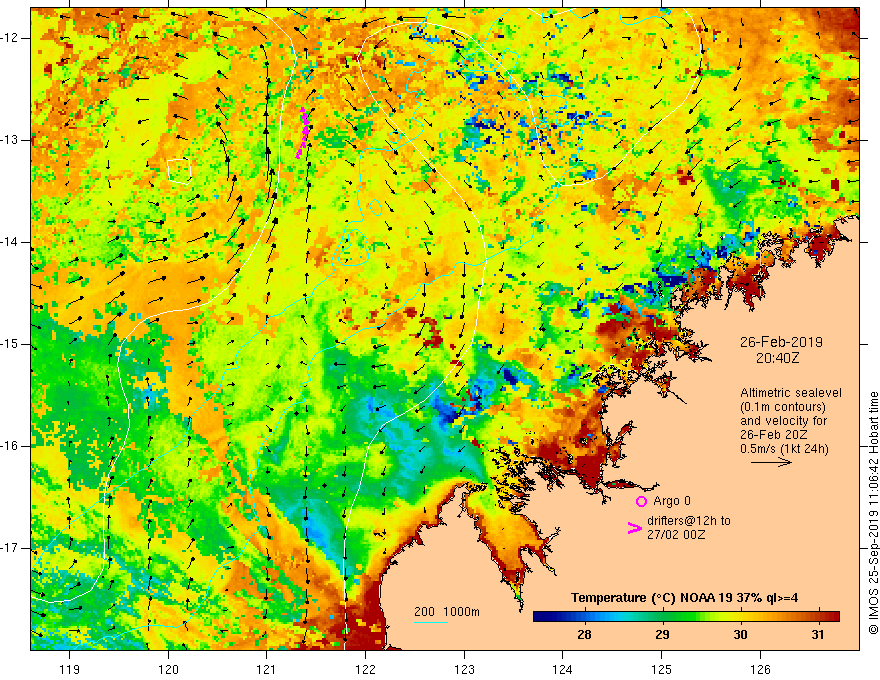Click the '200 1000m' depth label
This screenshot has height=680, width=880.
coord(447,612)
